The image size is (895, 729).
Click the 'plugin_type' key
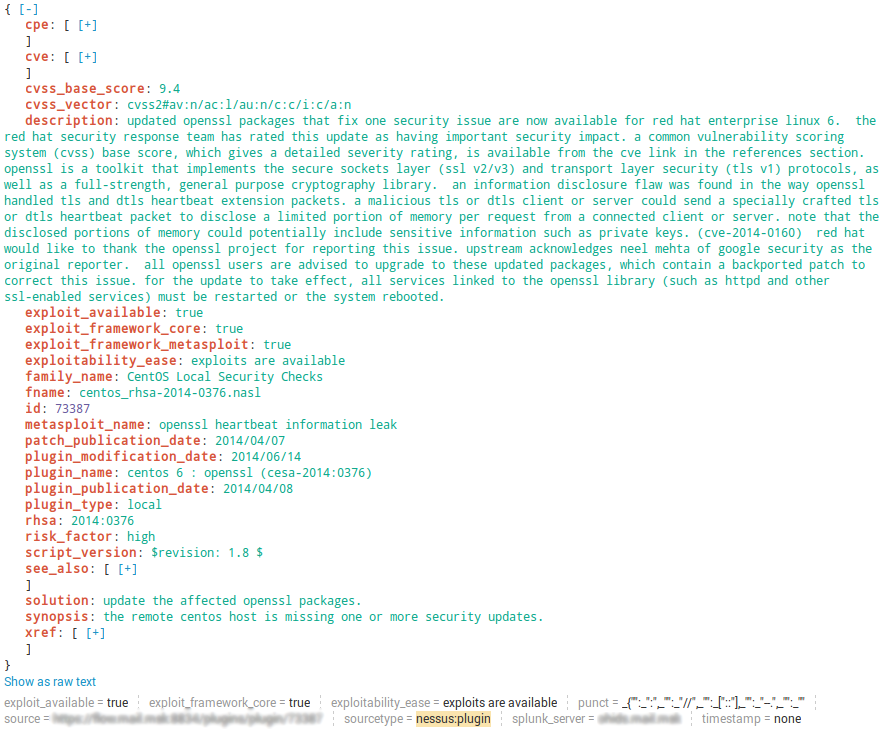pos(68,504)
